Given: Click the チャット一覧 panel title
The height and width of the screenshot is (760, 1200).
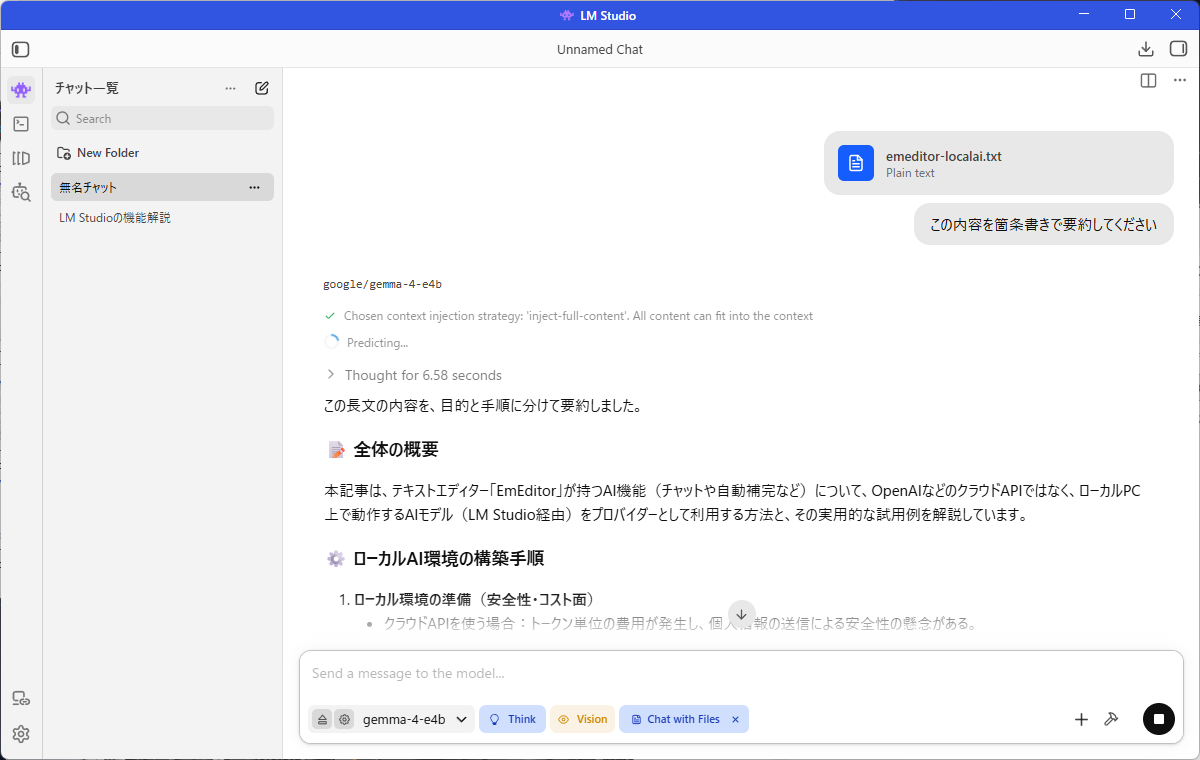Looking at the screenshot, I should pyautogui.click(x=87, y=88).
